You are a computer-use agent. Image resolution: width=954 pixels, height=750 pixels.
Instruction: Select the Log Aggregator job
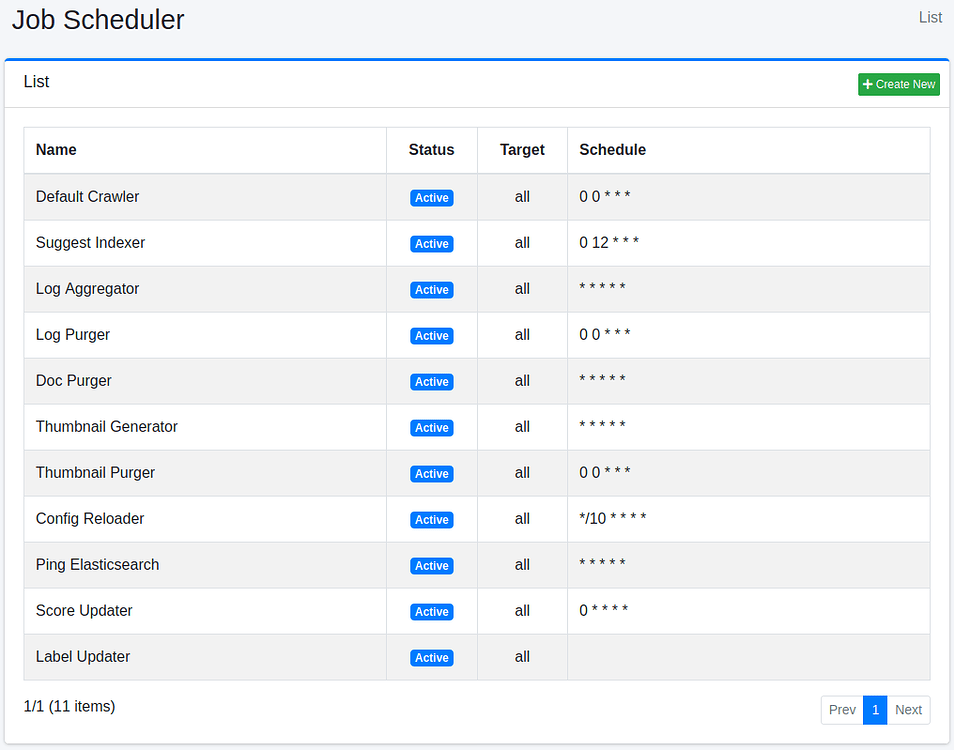click(87, 289)
